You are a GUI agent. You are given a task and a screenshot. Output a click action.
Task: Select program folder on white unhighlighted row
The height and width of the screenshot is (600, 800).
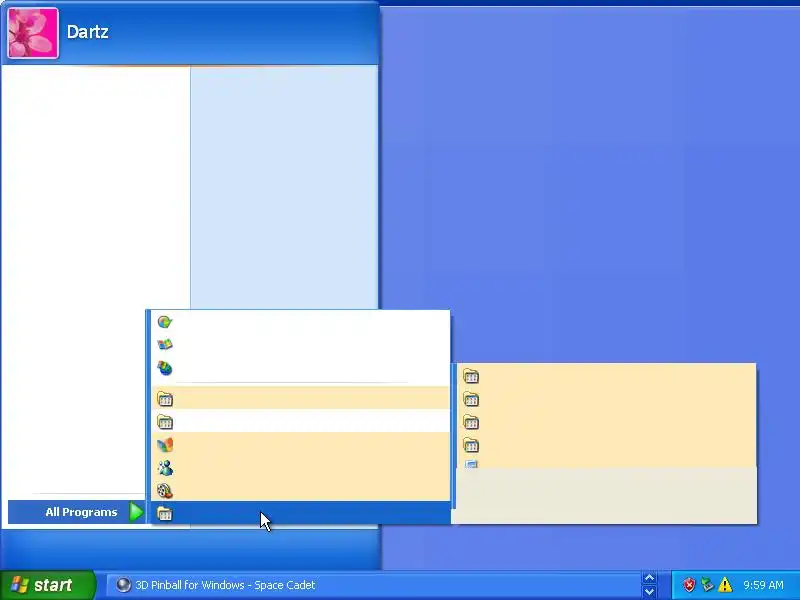301,421
